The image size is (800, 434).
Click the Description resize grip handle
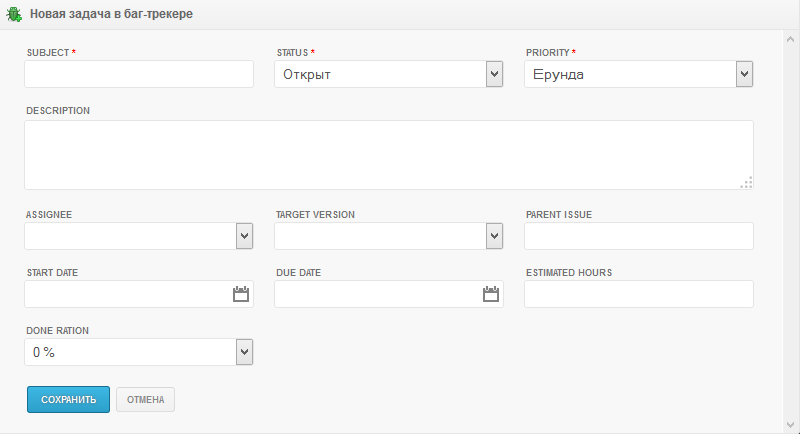tap(746, 182)
